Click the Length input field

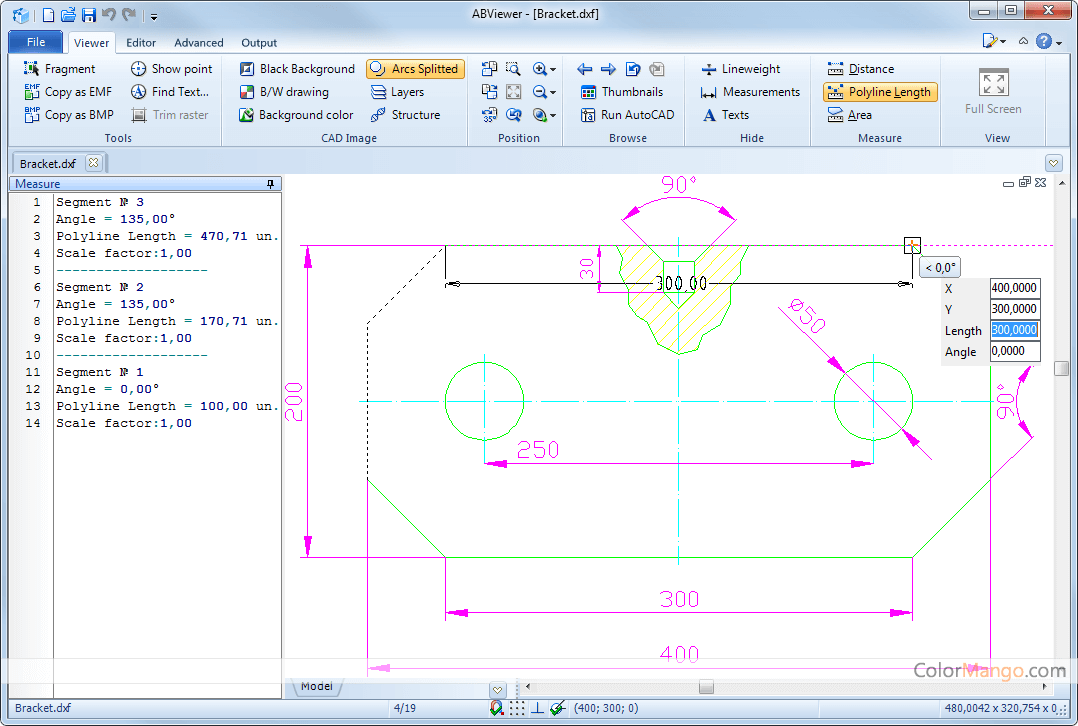pos(1014,331)
